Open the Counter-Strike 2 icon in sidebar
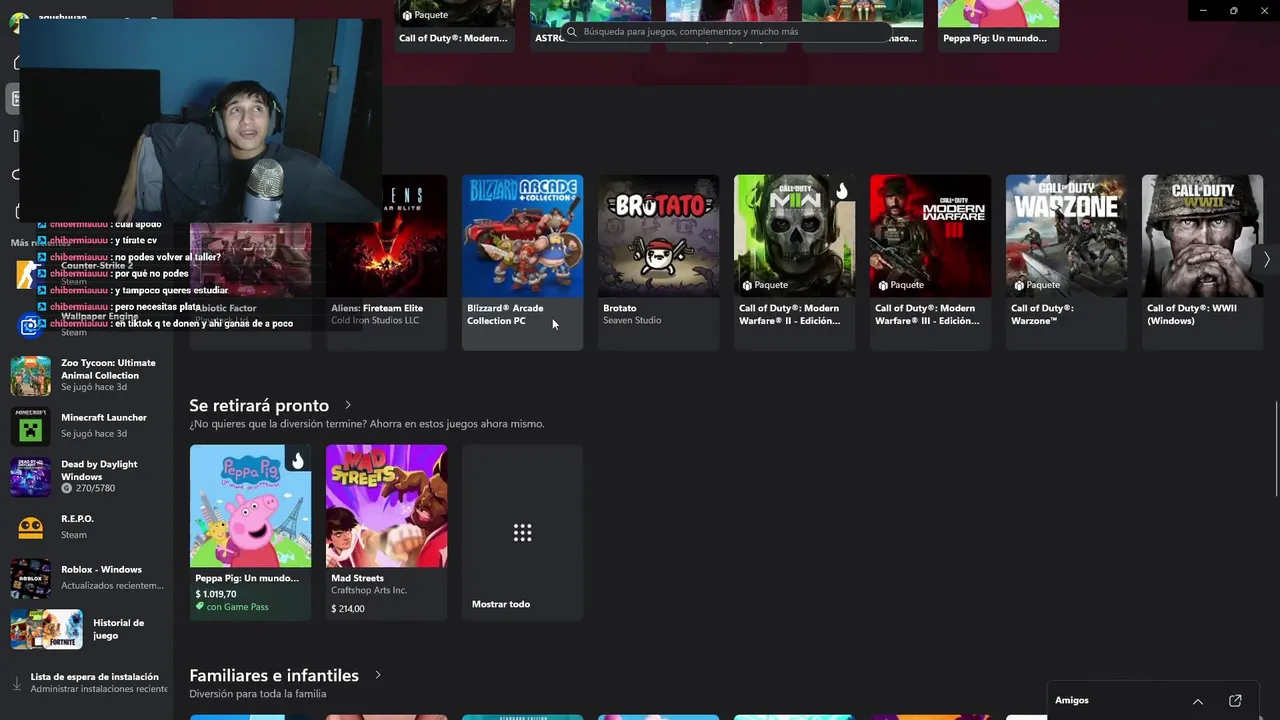1280x720 pixels. [x=27, y=273]
